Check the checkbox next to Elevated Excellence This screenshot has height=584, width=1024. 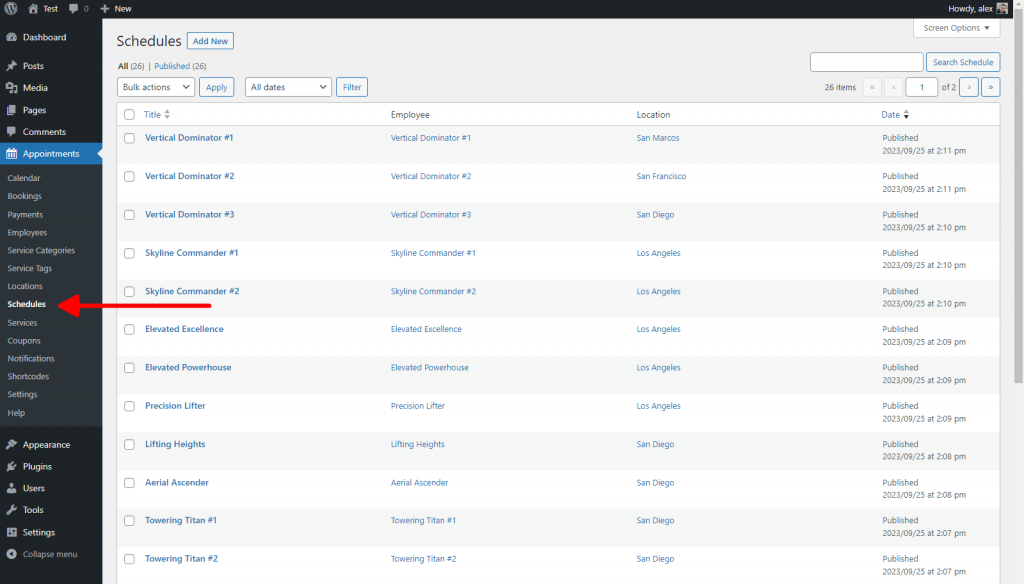click(129, 329)
